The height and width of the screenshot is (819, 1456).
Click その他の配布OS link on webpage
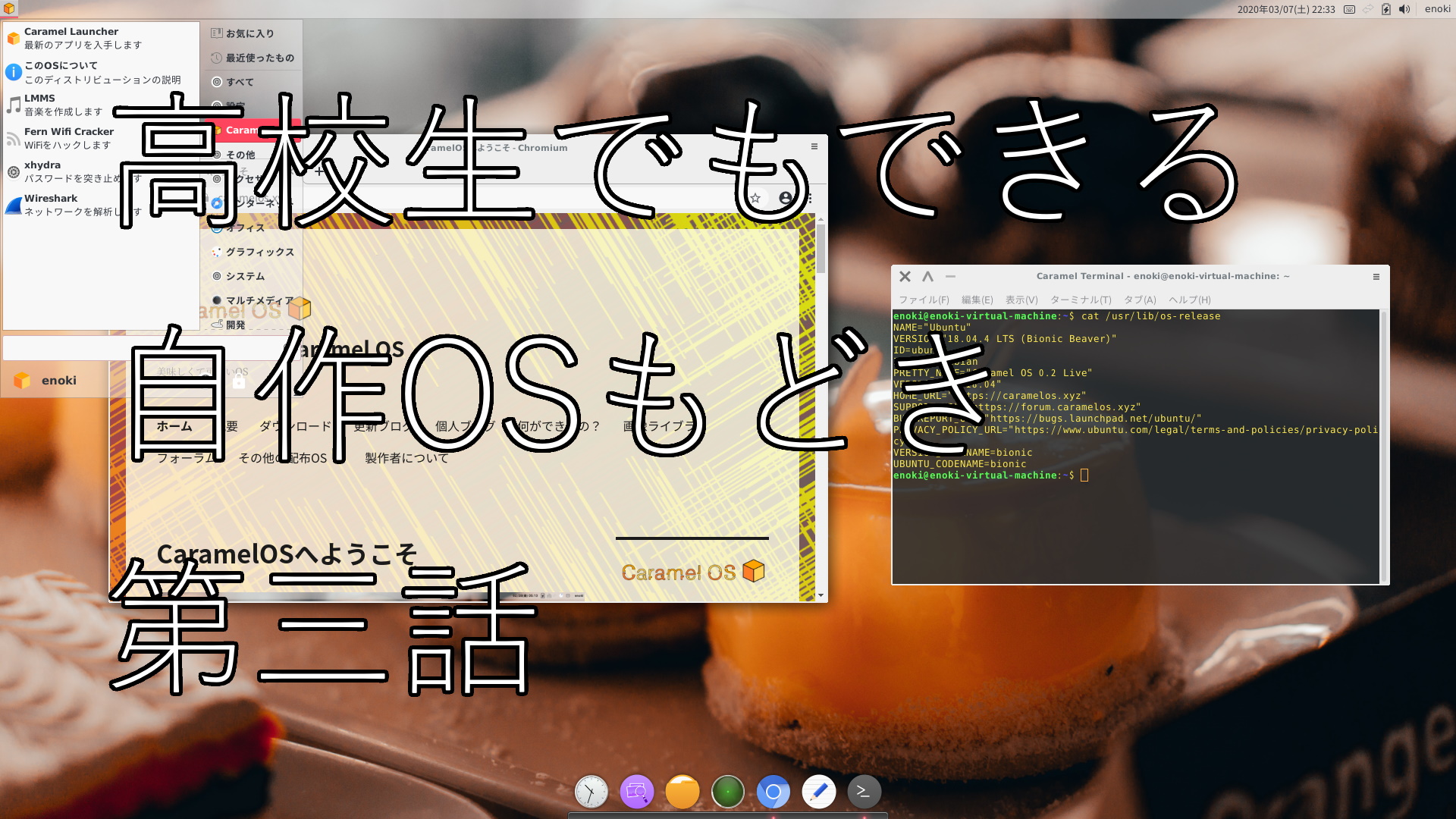(x=283, y=458)
